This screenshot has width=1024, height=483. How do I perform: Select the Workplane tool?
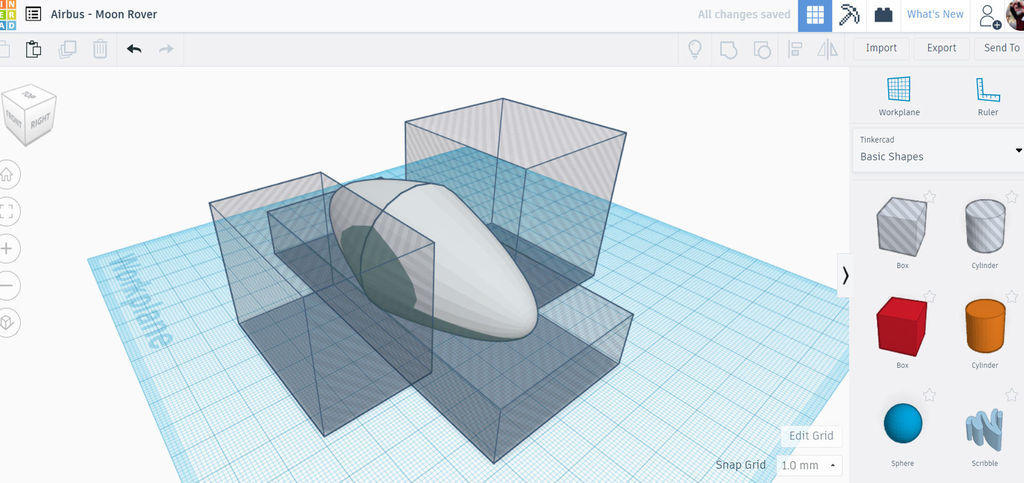click(899, 96)
